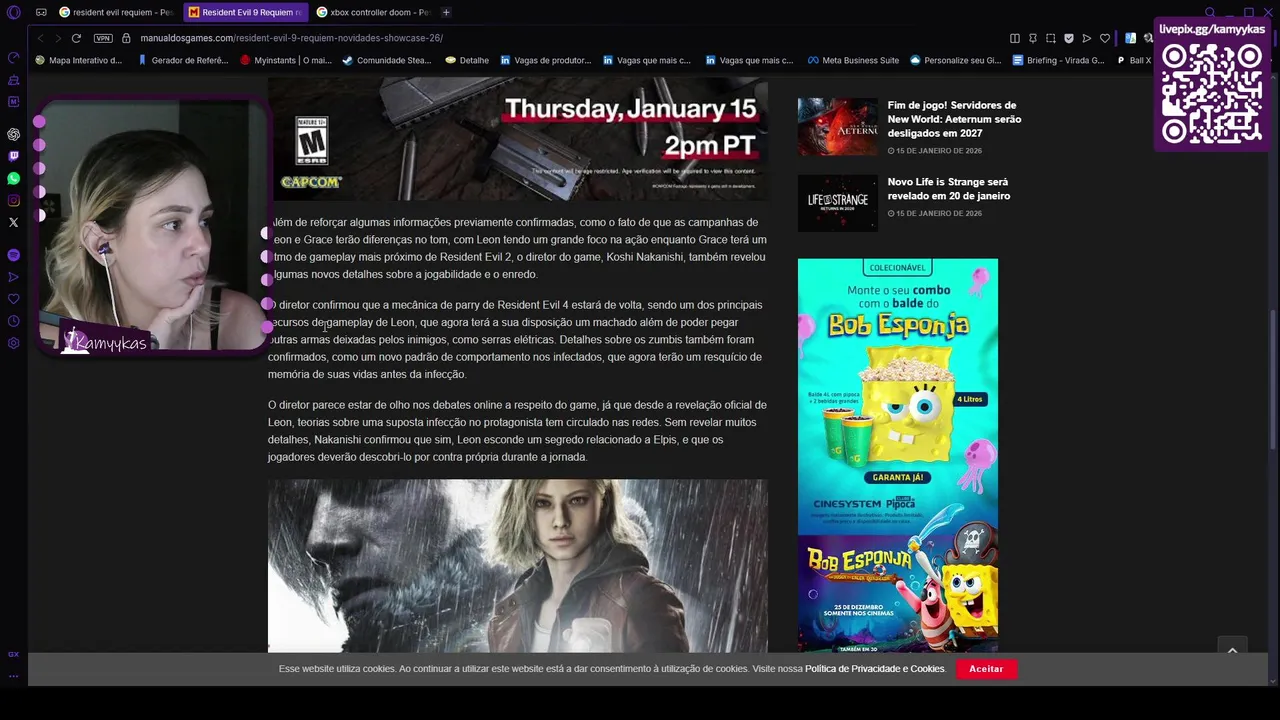Open 'Política de Privacidade e Cookies' link
1280x720 pixels.
coord(875,669)
